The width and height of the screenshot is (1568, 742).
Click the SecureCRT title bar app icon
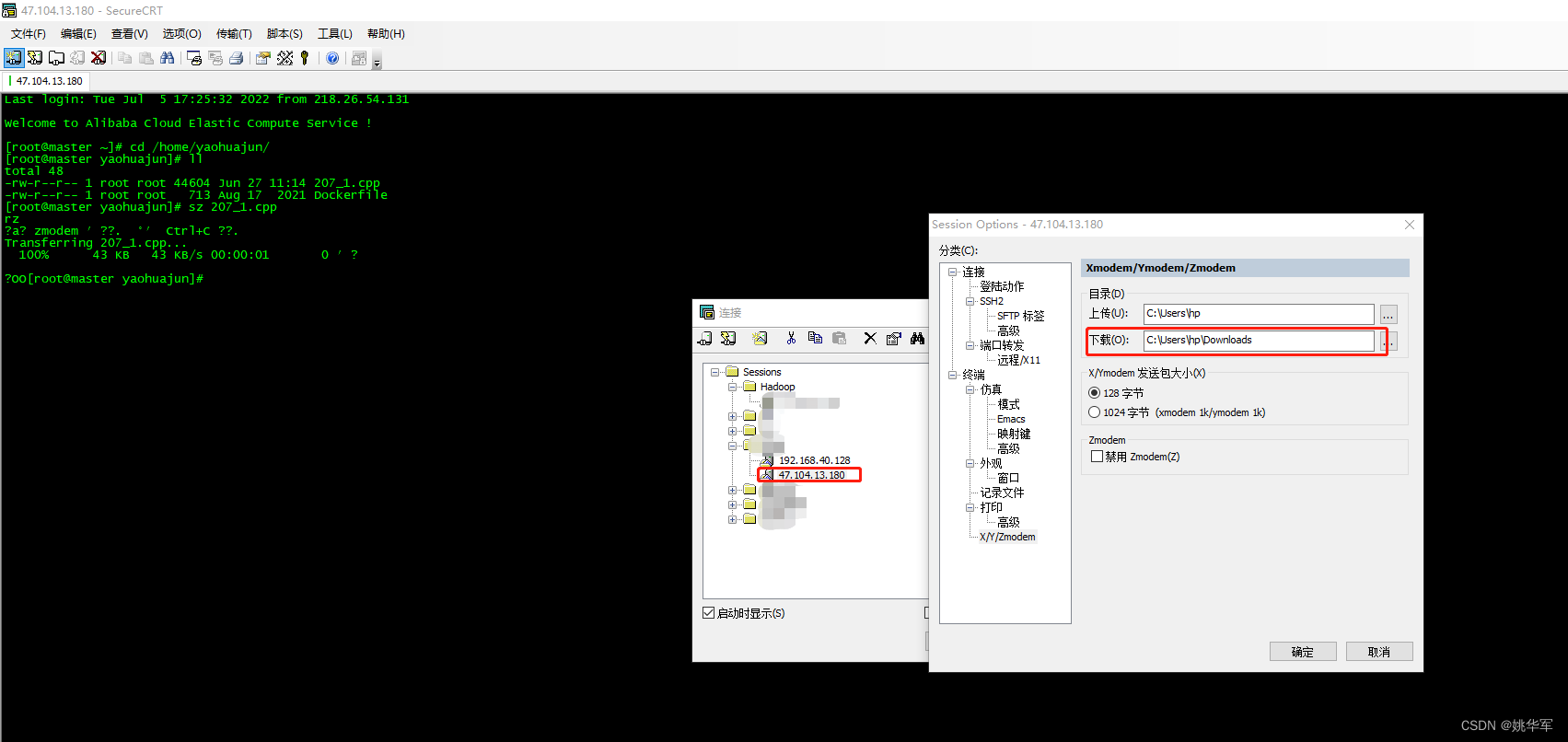tap(9, 10)
